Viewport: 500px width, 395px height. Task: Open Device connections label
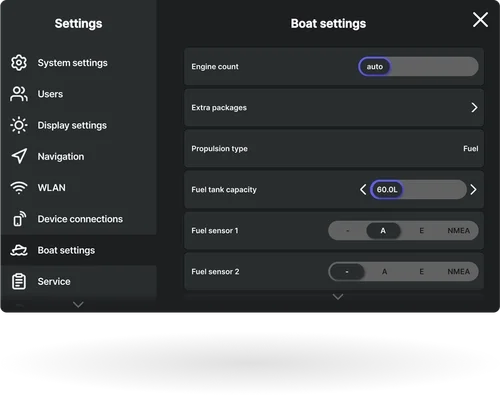coord(80,219)
